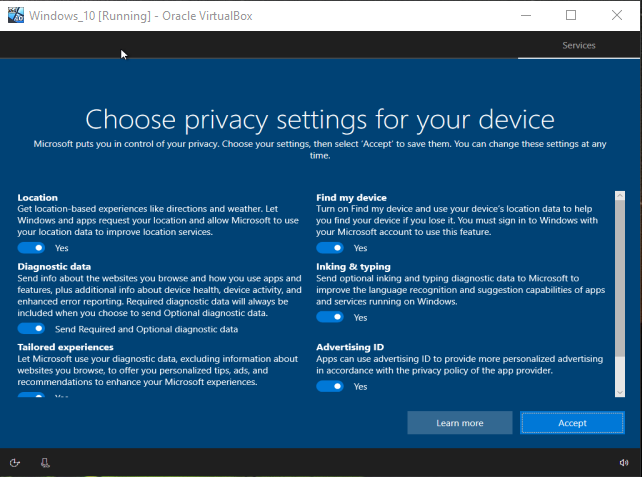Switch off the Inking & typing toggle

[x=330, y=317]
